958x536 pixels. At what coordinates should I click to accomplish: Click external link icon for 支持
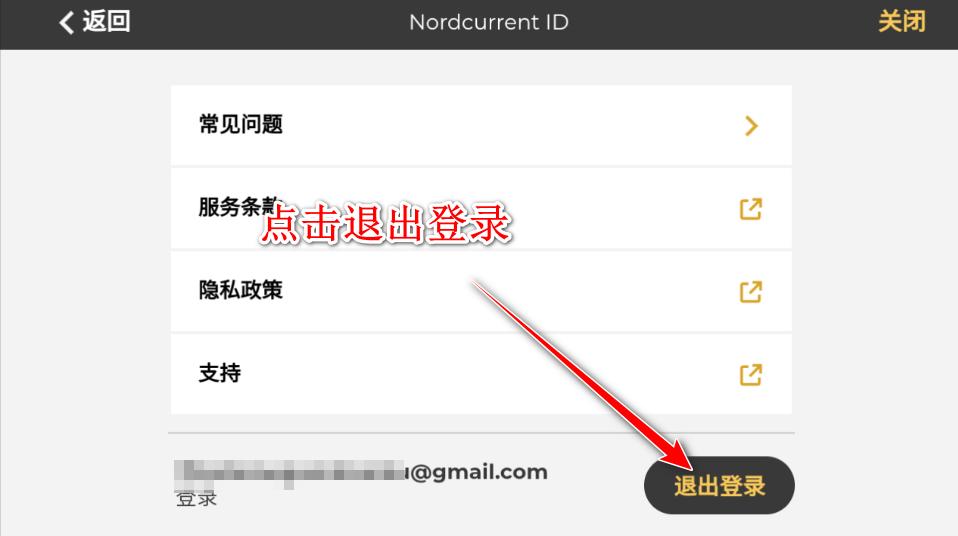[751, 375]
